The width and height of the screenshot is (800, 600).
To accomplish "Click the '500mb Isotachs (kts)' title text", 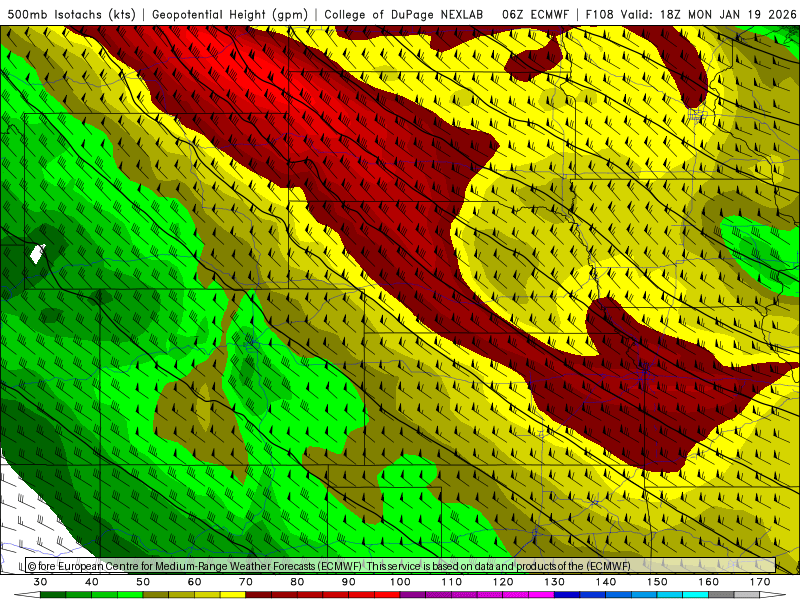I will coord(71,14).
